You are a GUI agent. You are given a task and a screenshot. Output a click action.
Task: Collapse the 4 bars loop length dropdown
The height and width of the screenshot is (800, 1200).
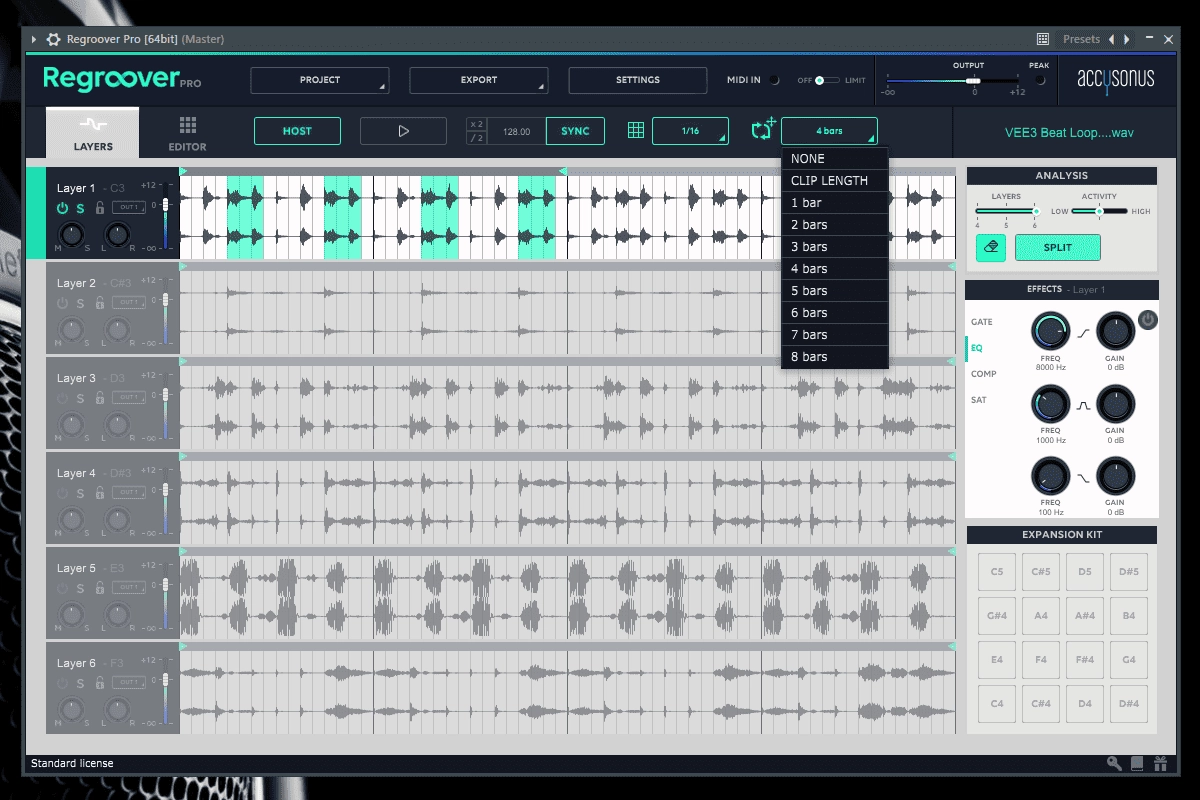point(829,131)
